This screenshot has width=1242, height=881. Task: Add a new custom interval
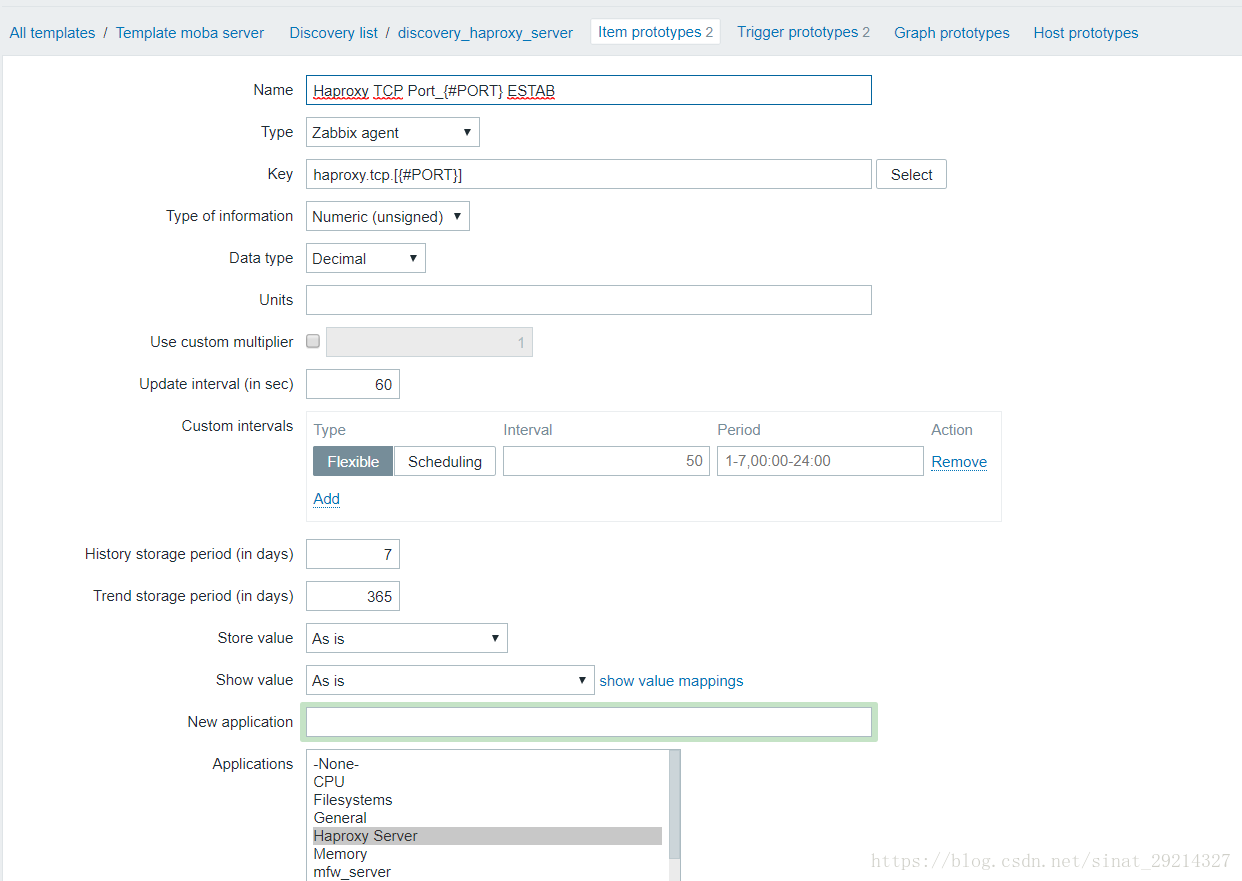pyautogui.click(x=326, y=499)
